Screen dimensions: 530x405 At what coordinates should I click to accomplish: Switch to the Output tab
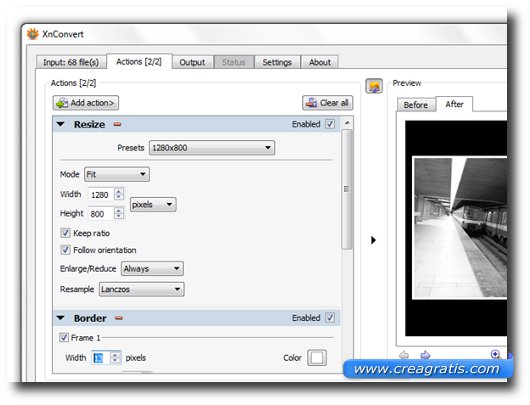point(192,62)
